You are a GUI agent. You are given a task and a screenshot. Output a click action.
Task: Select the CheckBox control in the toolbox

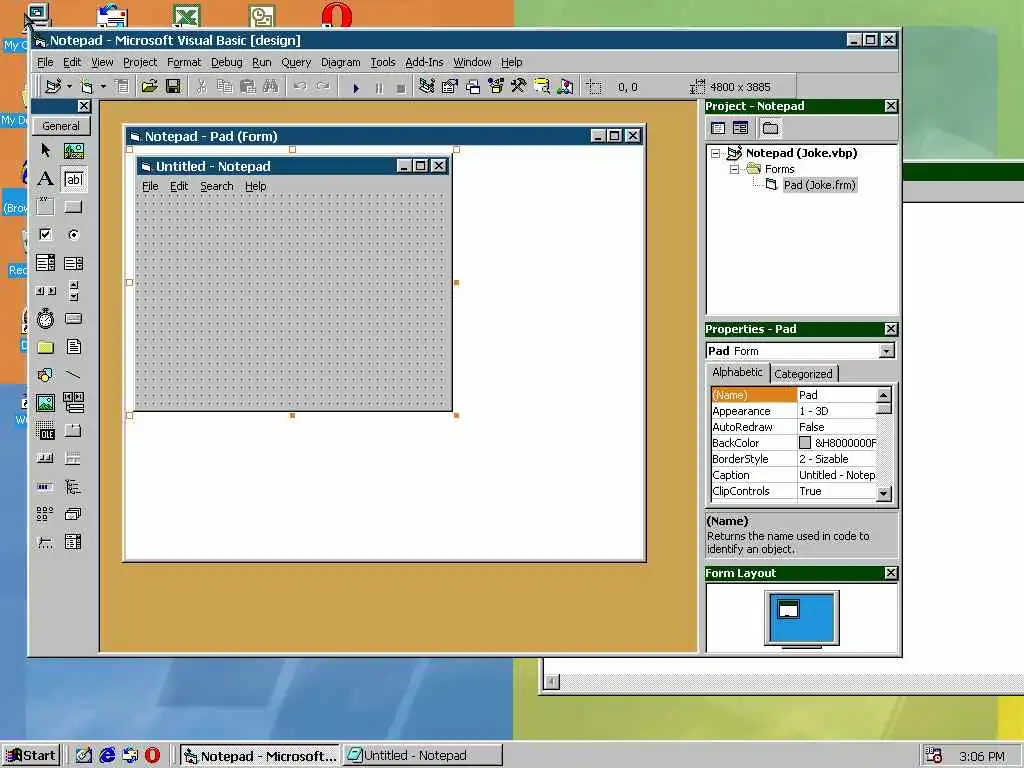45,234
